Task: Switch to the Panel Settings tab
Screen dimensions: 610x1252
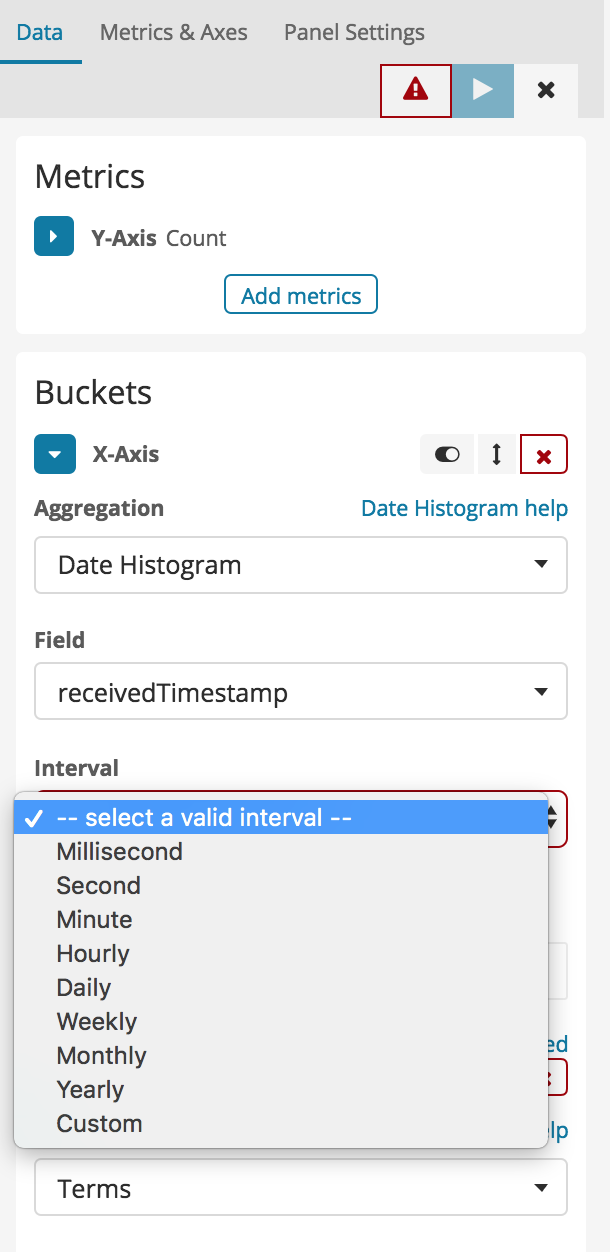Action: pos(353,32)
